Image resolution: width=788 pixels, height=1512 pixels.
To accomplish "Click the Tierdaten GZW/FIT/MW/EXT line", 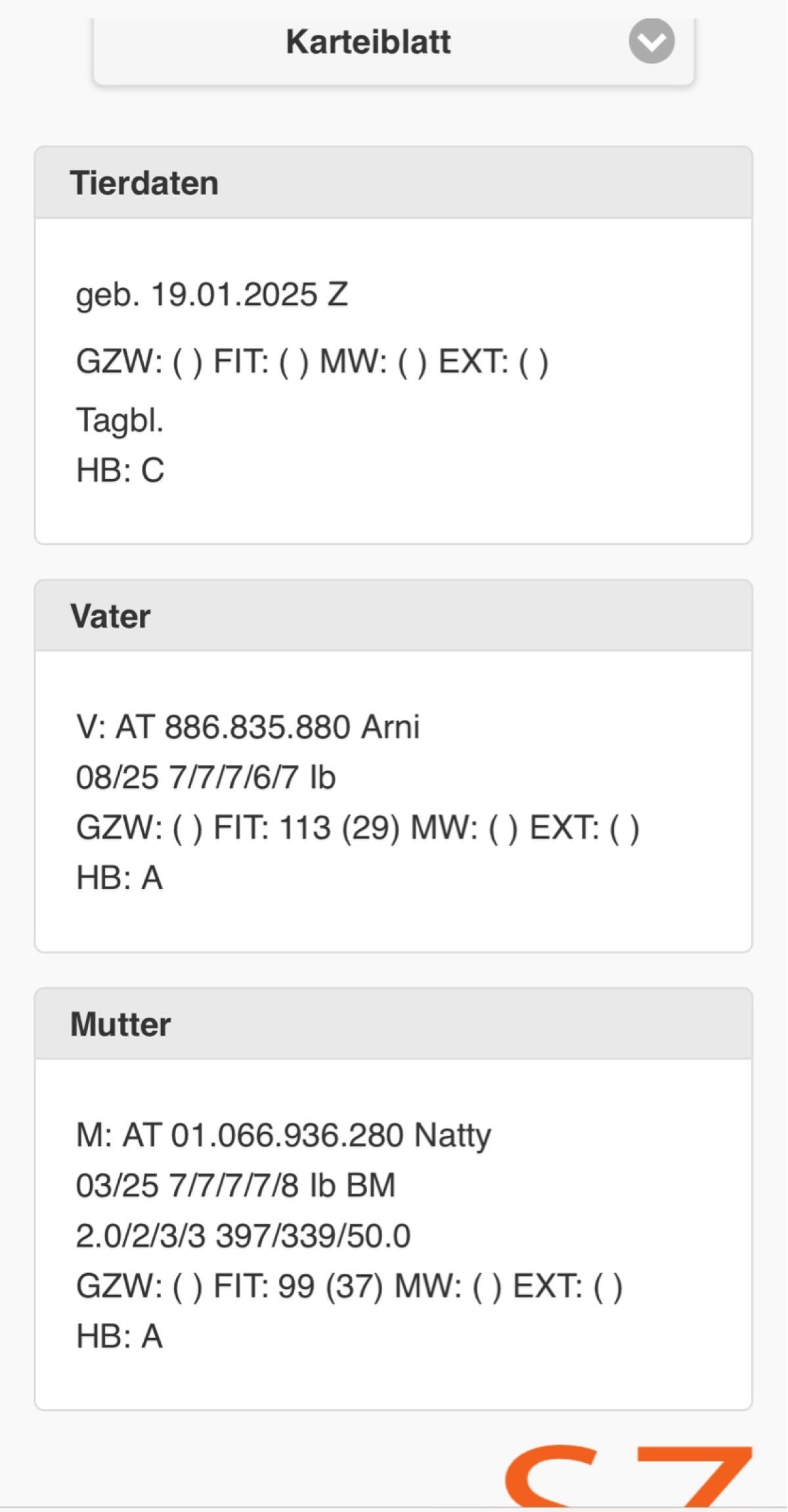I will pyautogui.click(x=312, y=362).
